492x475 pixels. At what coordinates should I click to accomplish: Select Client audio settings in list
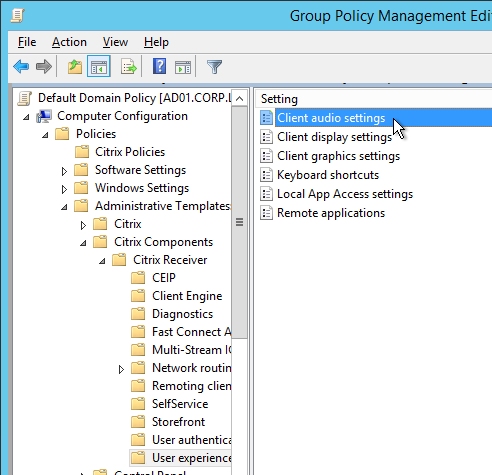[331, 118]
